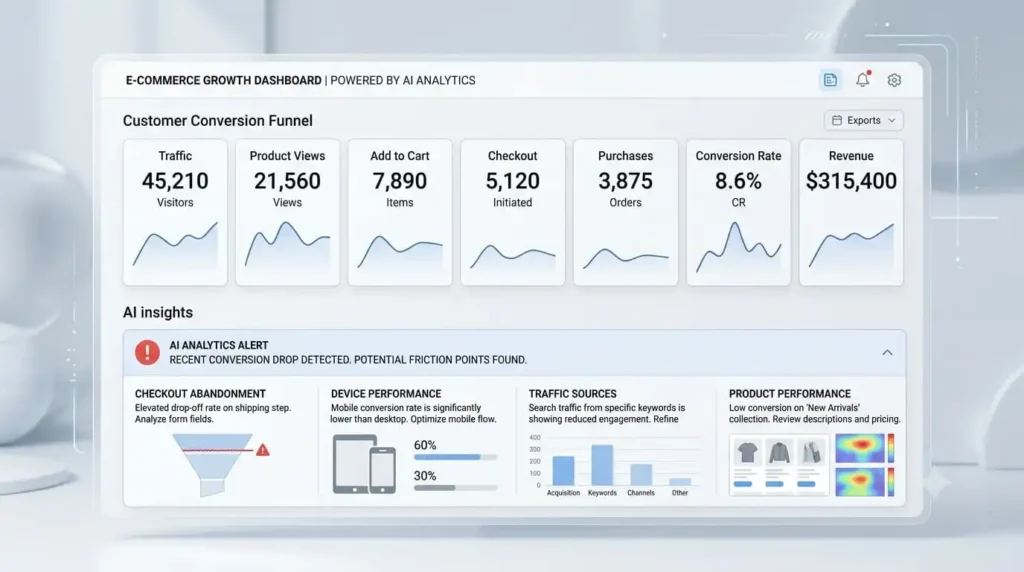Screen dimensions: 1024x572
Task: Click the Channels bar in chart
Action: tap(641, 475)
